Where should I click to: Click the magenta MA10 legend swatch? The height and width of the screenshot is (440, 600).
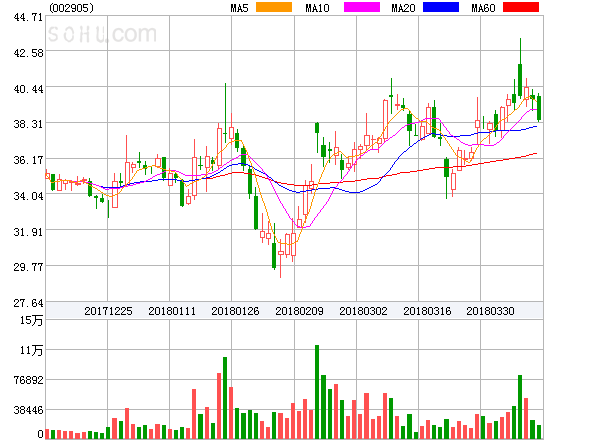pyautogui.click(x=362, y=7)
